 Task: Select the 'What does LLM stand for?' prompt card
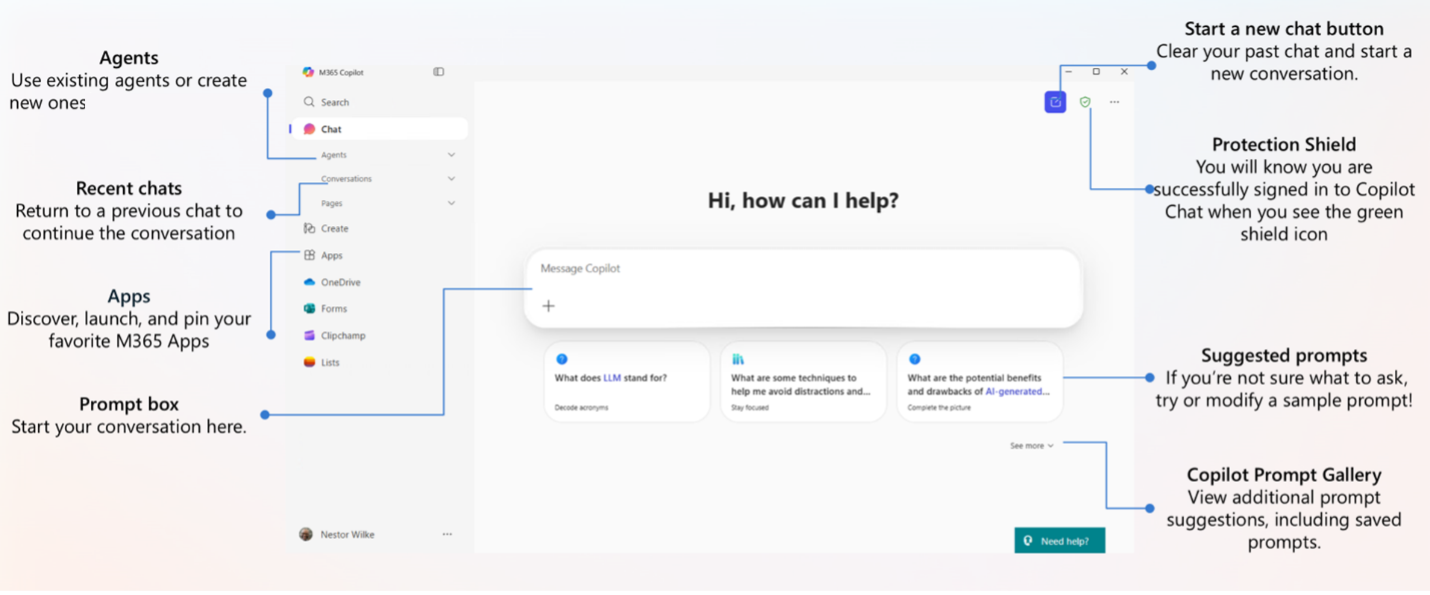click(627, 382)
